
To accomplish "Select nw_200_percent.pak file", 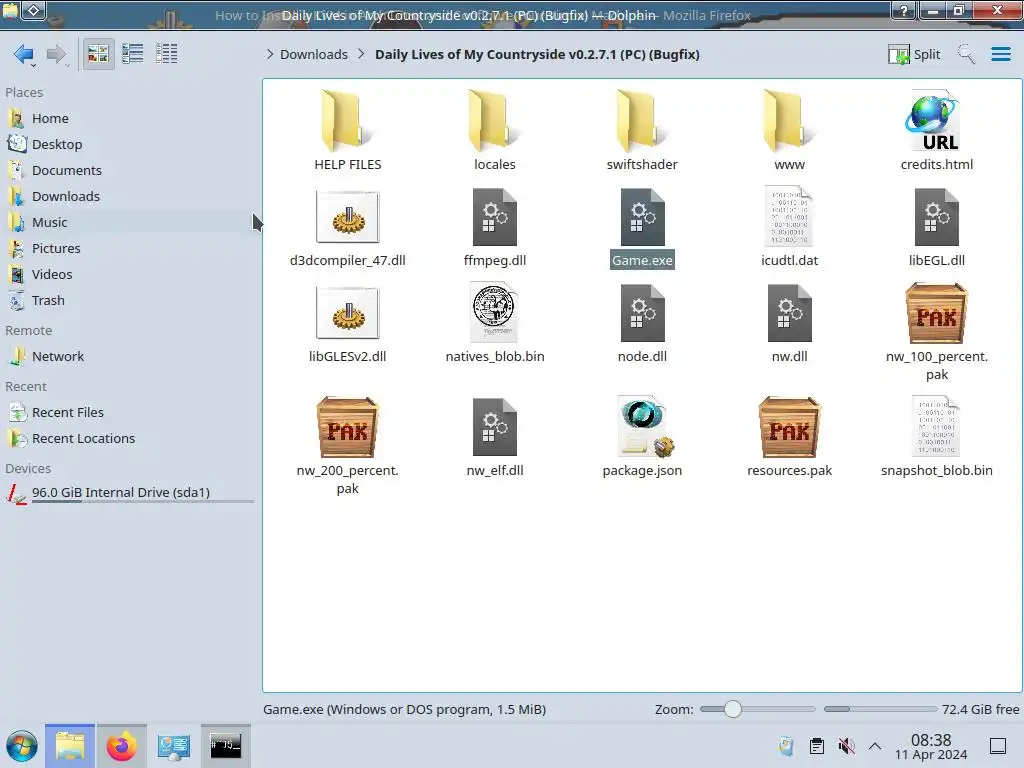I will point(347,446).
